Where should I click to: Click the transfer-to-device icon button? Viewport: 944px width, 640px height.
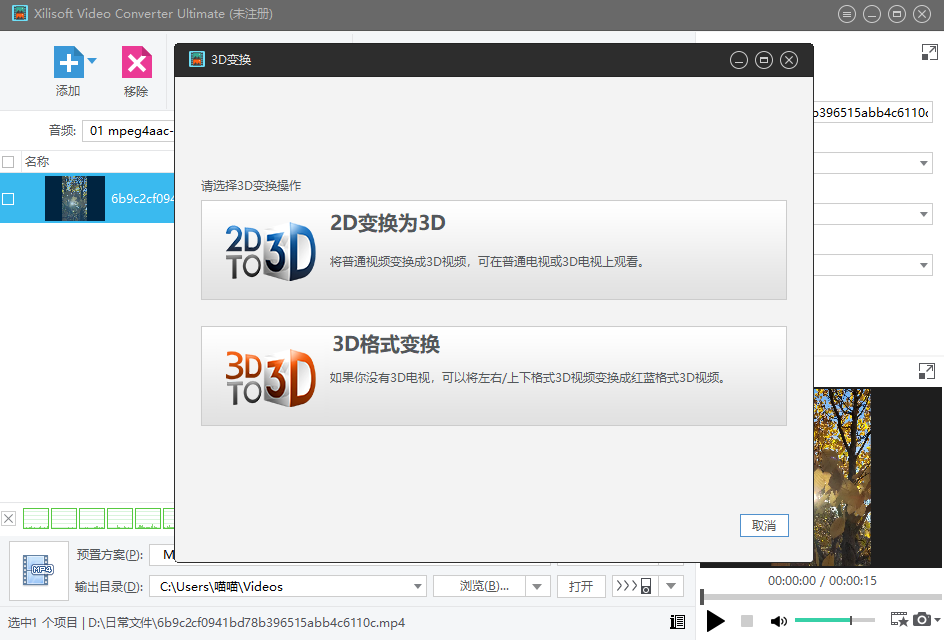point(633,586)
